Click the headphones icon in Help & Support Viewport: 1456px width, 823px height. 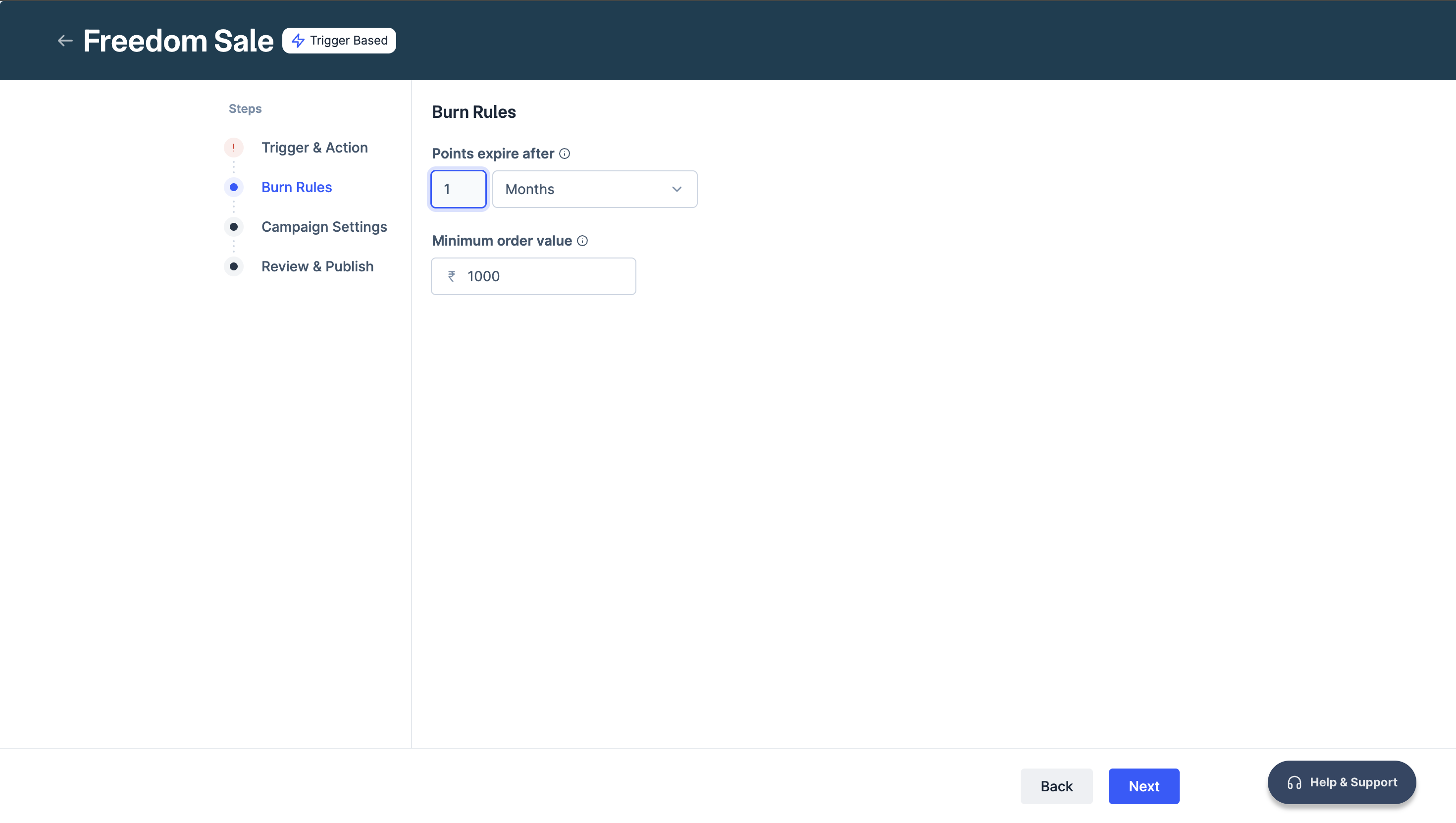pyautogui.click(x=1294, y=783)
